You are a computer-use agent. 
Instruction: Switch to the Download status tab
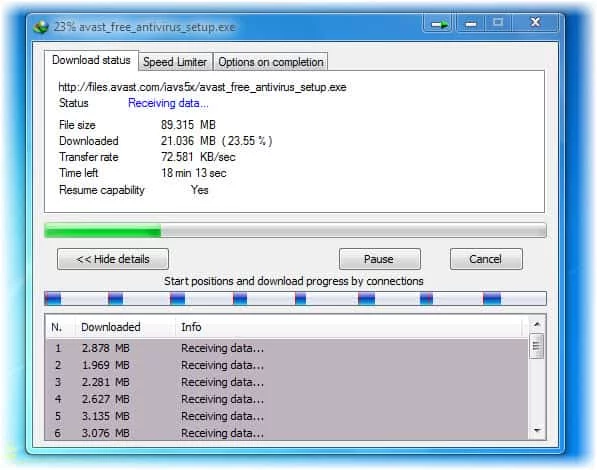point(91,60)
